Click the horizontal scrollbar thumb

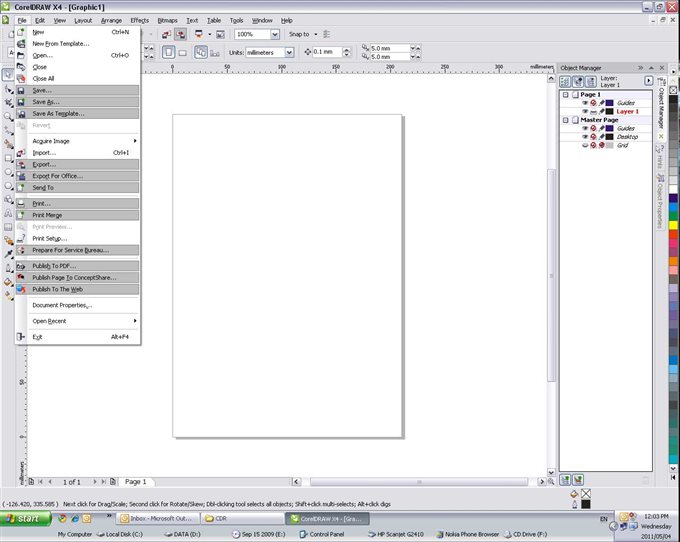point(418,482)
